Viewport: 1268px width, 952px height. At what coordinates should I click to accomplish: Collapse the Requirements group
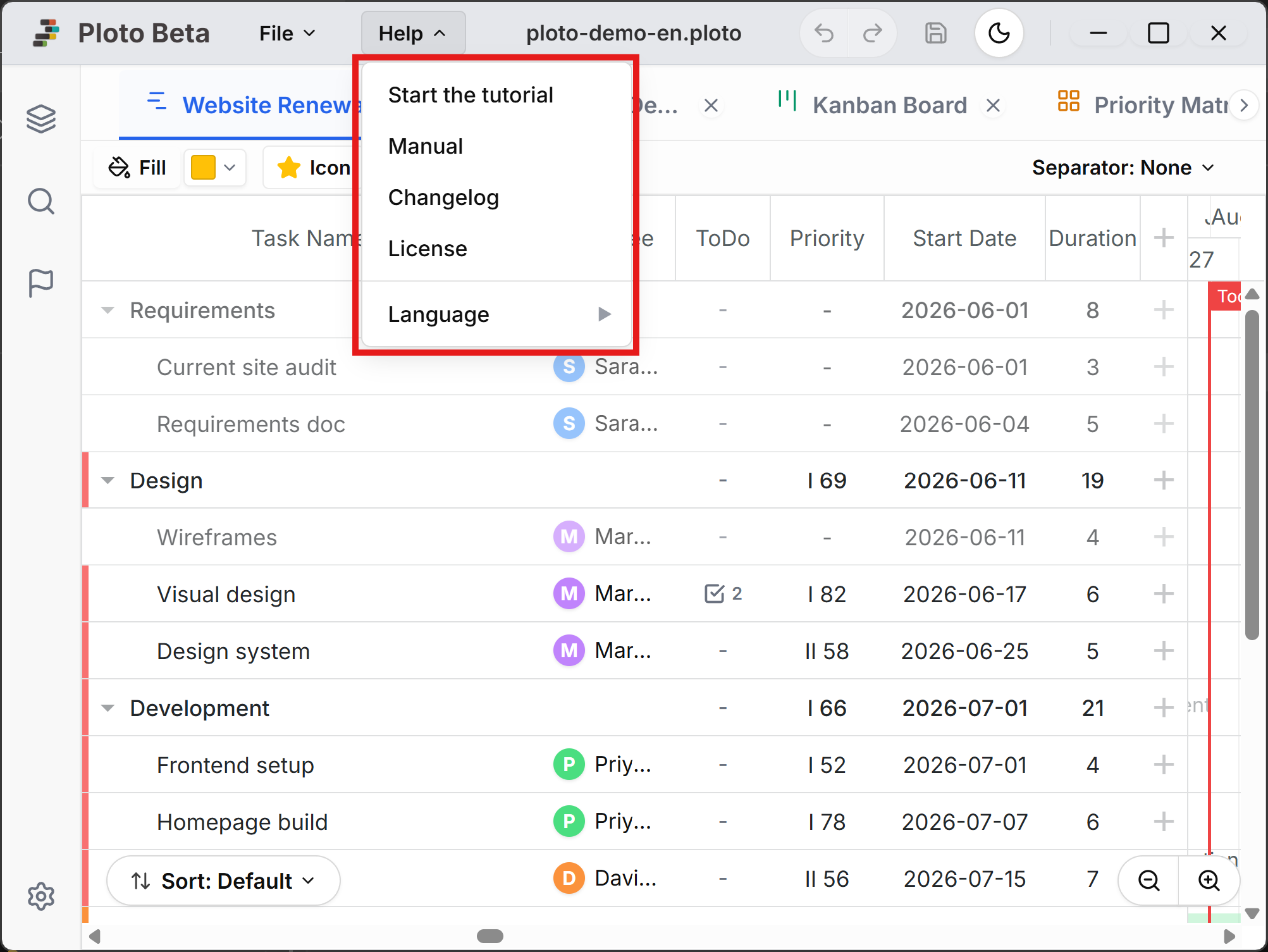(x=108, y=311)
